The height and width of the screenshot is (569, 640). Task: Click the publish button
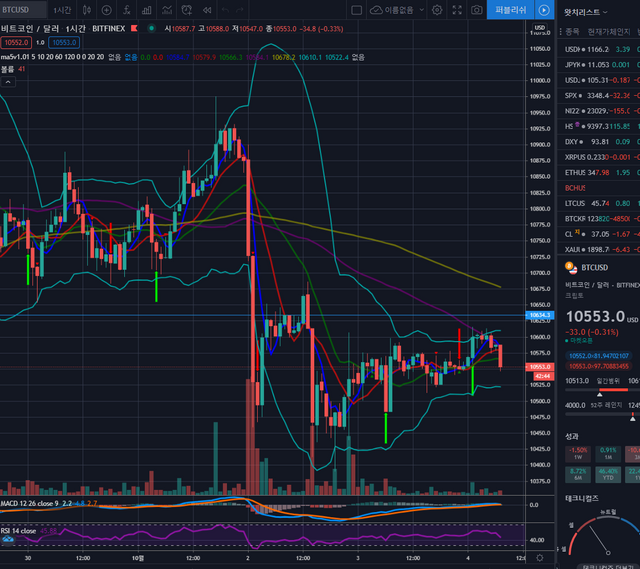click(511, 10)
